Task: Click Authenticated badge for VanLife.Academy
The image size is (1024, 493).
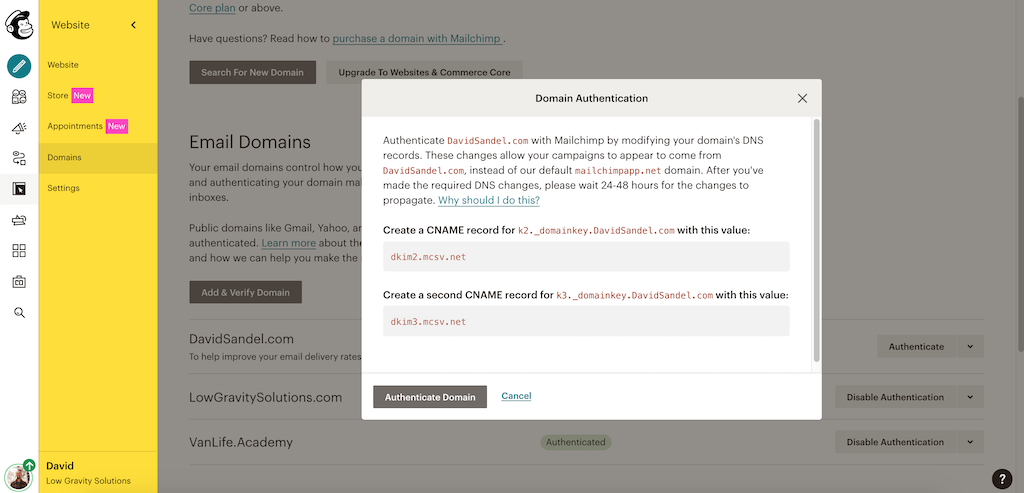Action: [576, 442]
